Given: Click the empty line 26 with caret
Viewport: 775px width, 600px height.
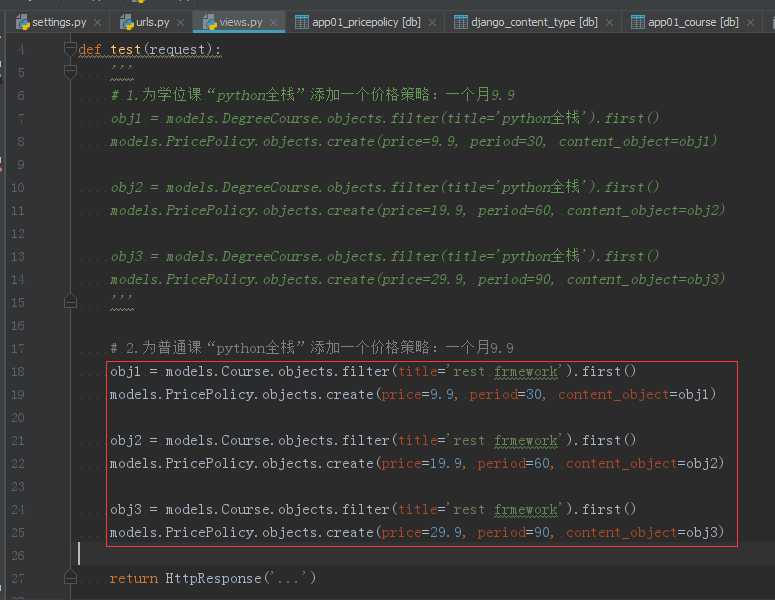Looking at the screenshot, I should coord(425,554).
